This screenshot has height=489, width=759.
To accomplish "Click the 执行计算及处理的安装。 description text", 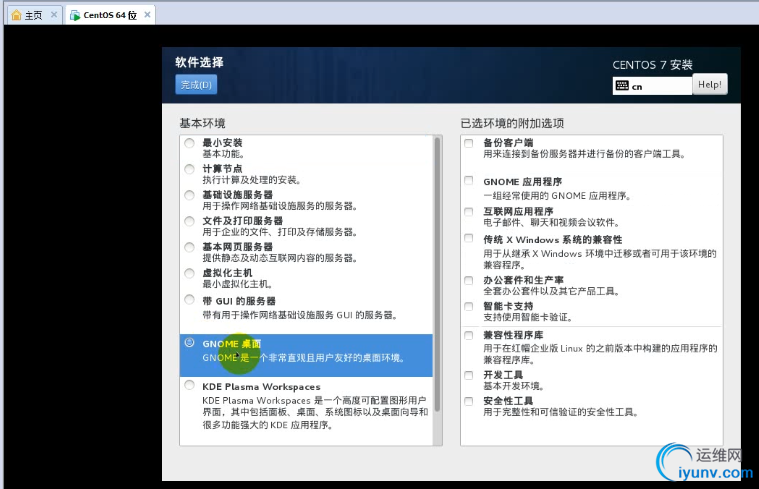I will pyautogui.click(x=252, y=180).
